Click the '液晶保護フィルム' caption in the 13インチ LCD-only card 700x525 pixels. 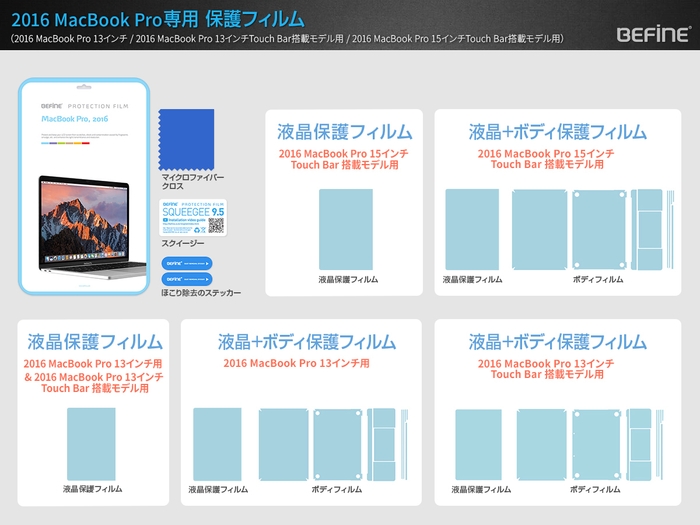pos(92,489)
